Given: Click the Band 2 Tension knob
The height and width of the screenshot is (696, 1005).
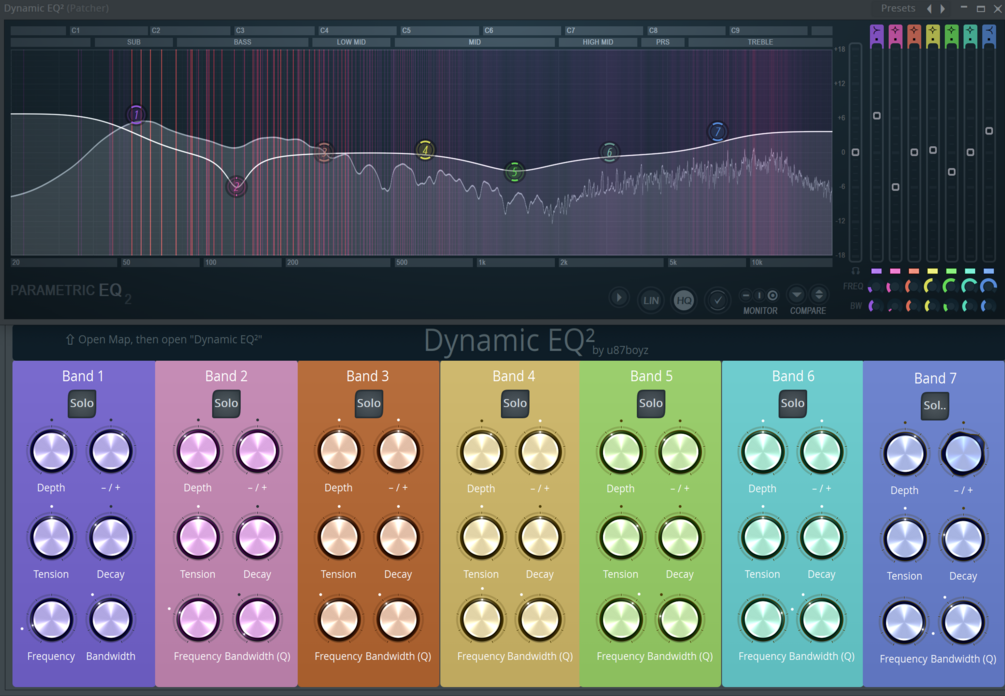Looking at the screenshot, I should click(x=198, y=538).
